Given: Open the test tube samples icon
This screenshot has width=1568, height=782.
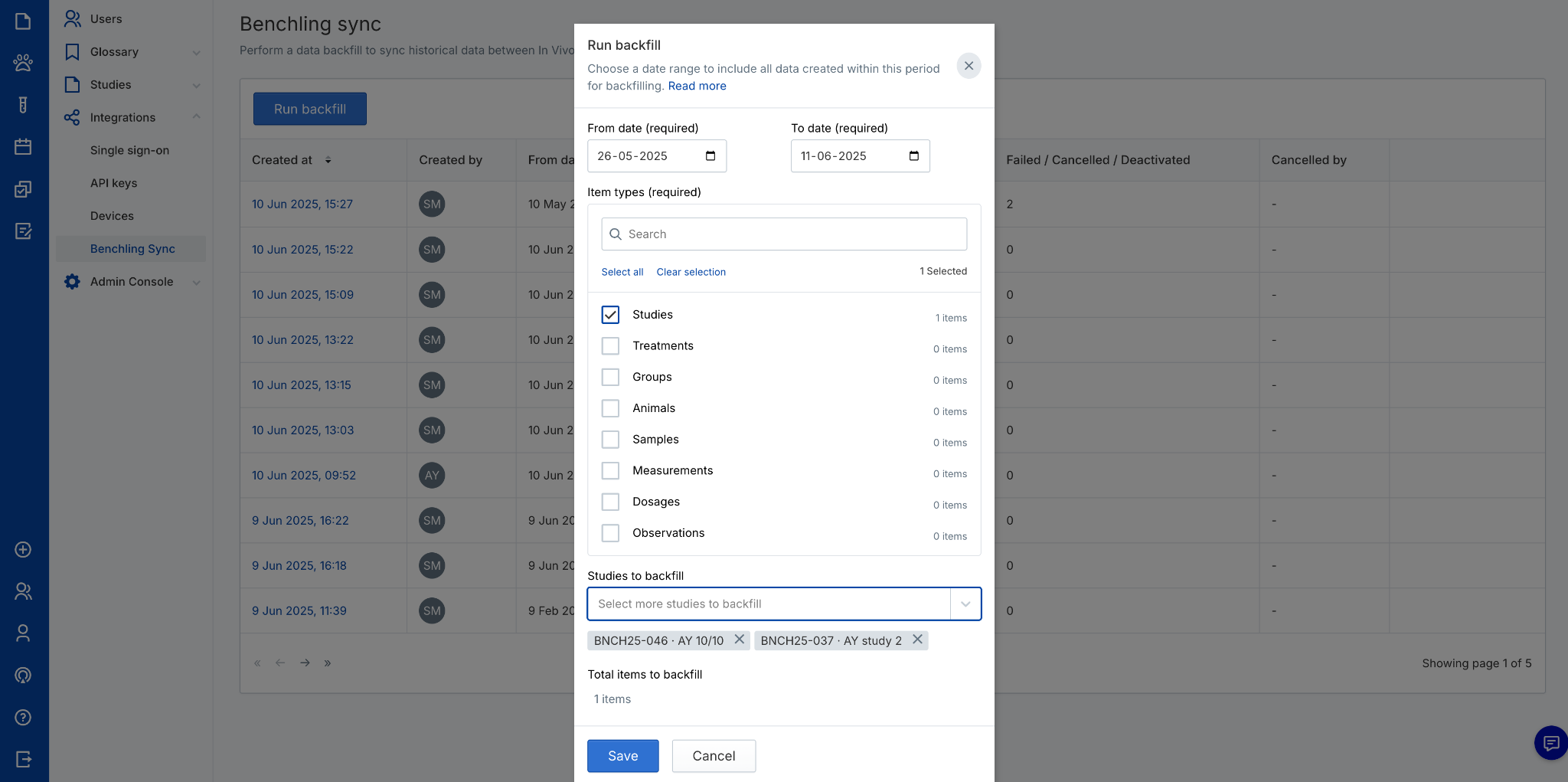Looking at the screenshot, I should pyautogui.click(x=23, y=105).
